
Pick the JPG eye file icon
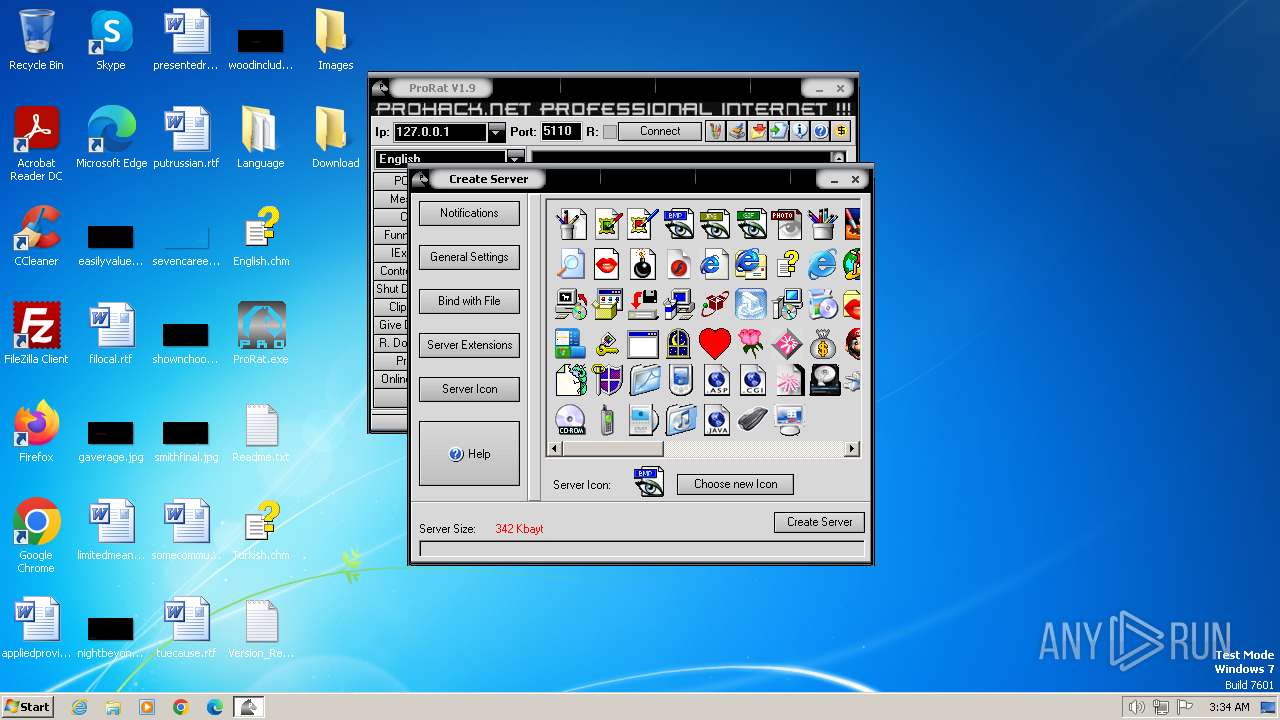tap(714, 223)
